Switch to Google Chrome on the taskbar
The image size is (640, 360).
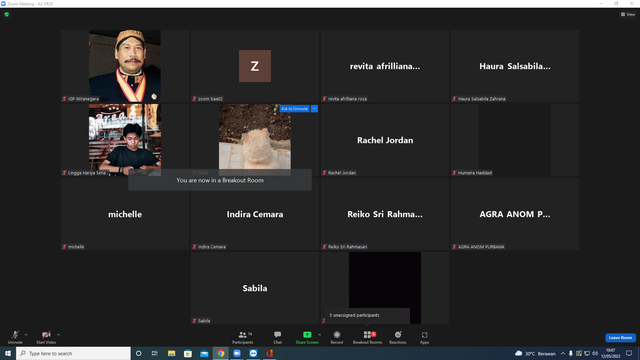[220, 353]
